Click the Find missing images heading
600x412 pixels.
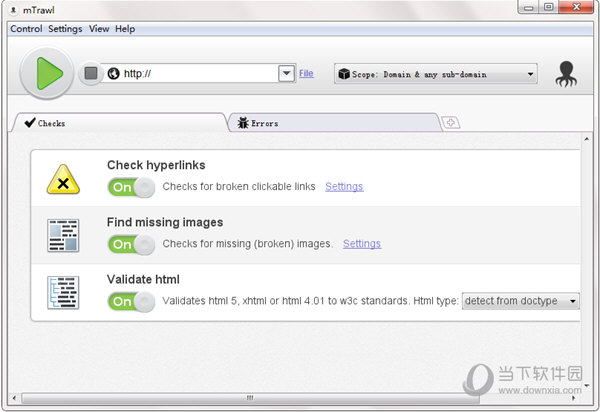click(165, 222)
